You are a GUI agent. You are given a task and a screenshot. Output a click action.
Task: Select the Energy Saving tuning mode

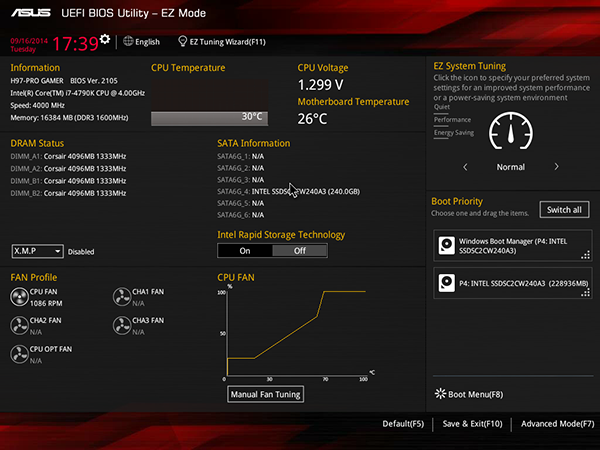(454, 133)
